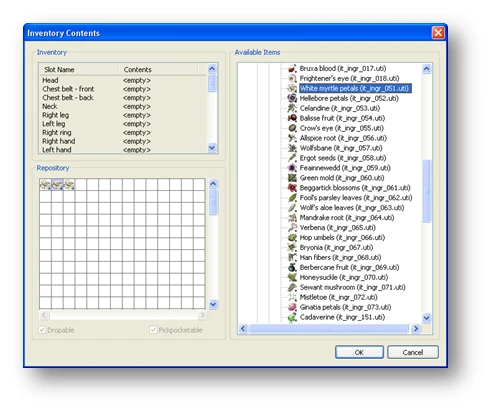Click the Han fibers icon
The height and width of the screenshot is (411, 491).
292,258
